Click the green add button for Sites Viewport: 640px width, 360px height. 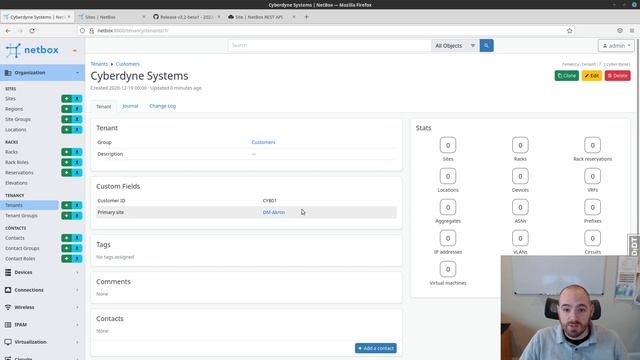pos(66,99)
